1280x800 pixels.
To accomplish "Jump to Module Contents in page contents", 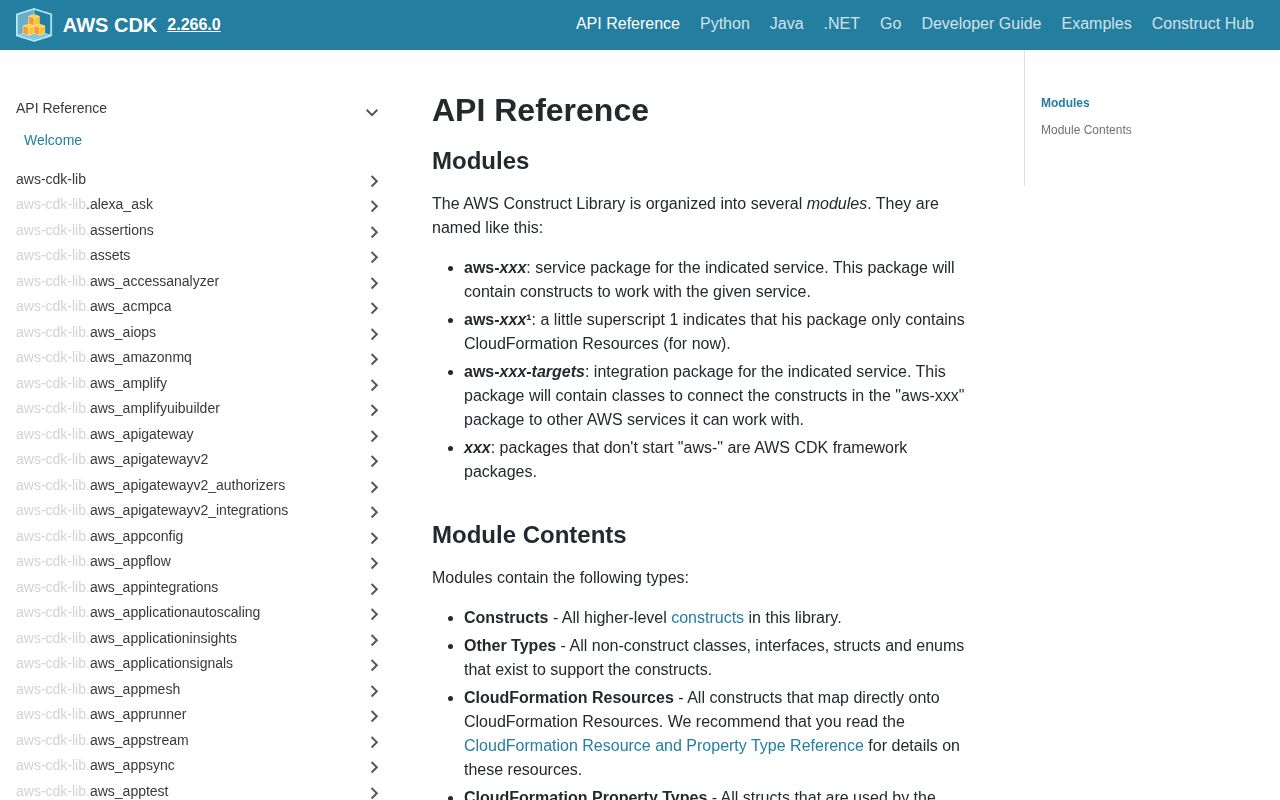I will tap(1086, 130).
